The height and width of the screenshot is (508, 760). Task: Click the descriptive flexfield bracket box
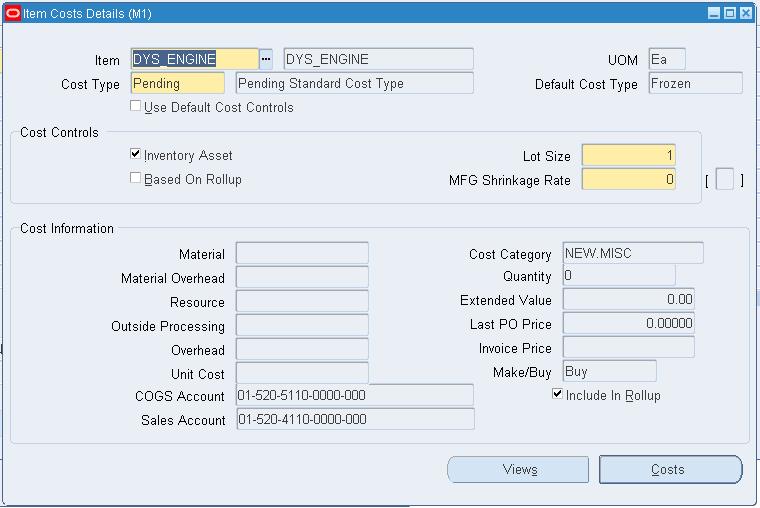725,179
